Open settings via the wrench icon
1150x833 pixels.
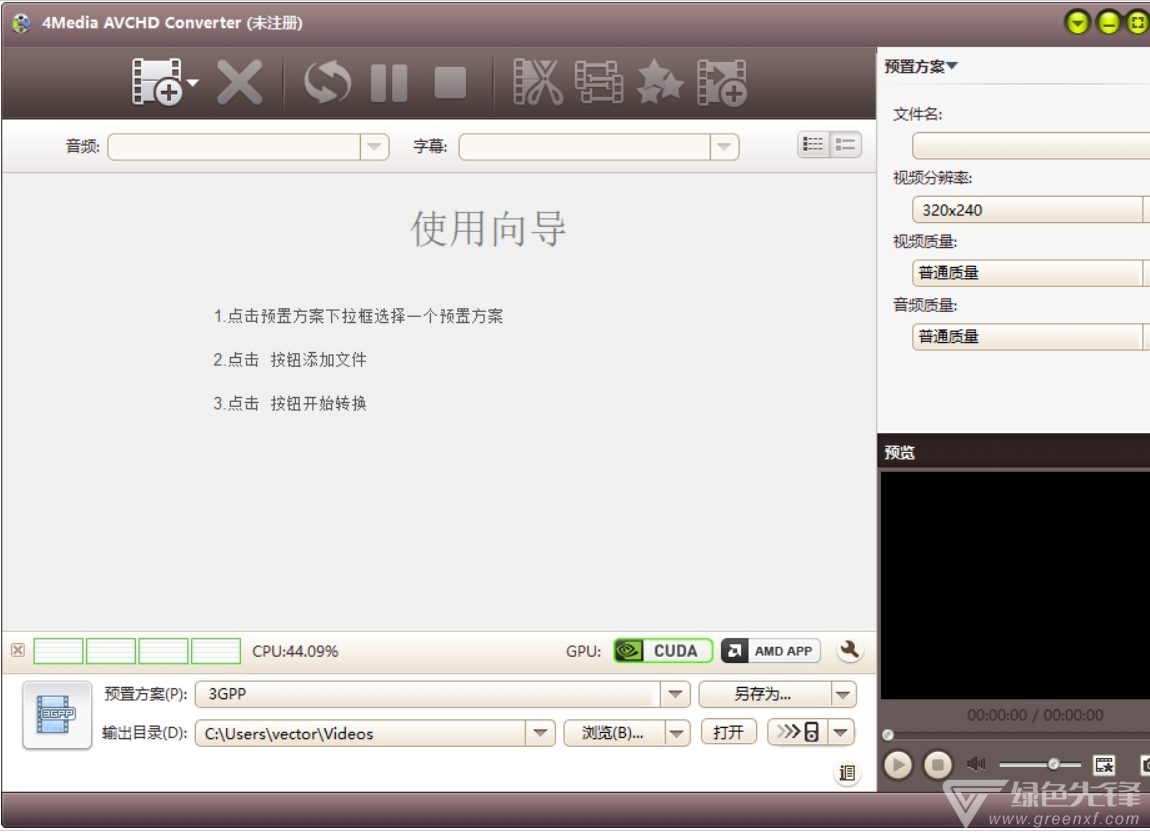click(x=849, y=650)
